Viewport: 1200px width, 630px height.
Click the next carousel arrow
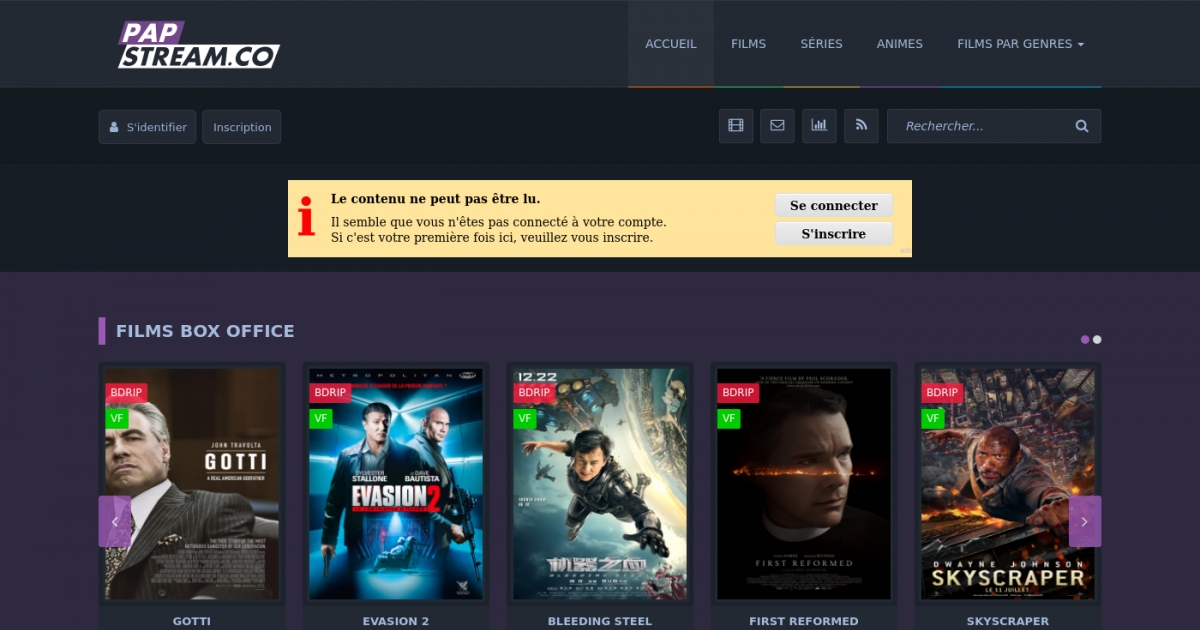(x=1085, y=522)
